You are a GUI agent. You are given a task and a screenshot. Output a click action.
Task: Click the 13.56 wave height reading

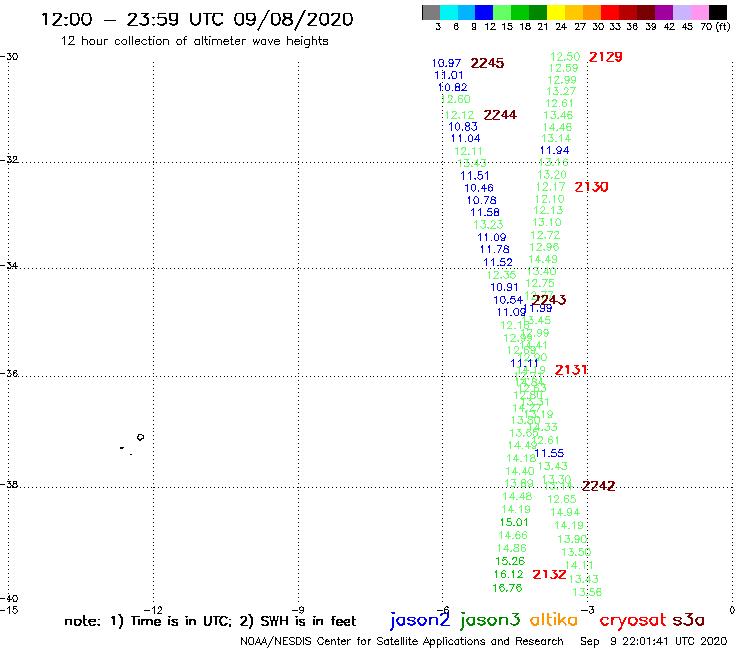[587, 592]
